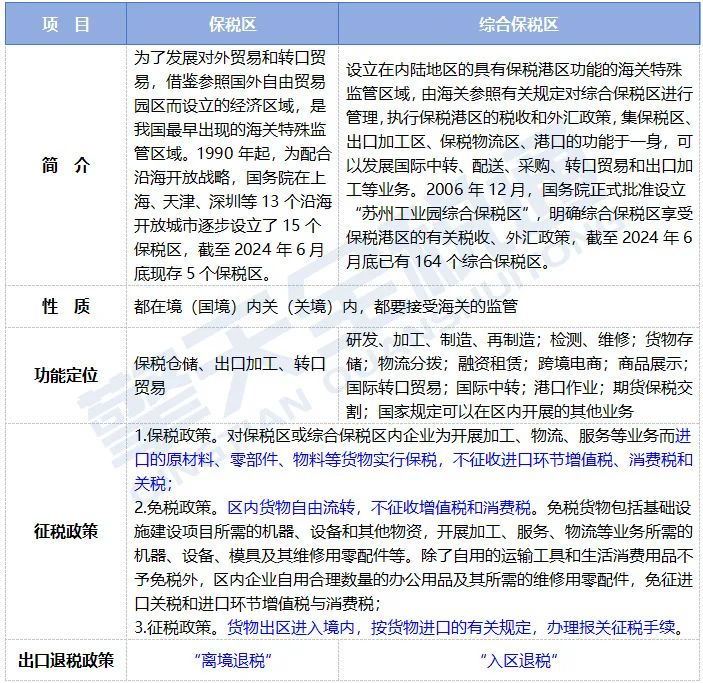Click the text '保税仓储、出口加工、转口贸易'
This screenshot has width=703, height=683.
230,375
